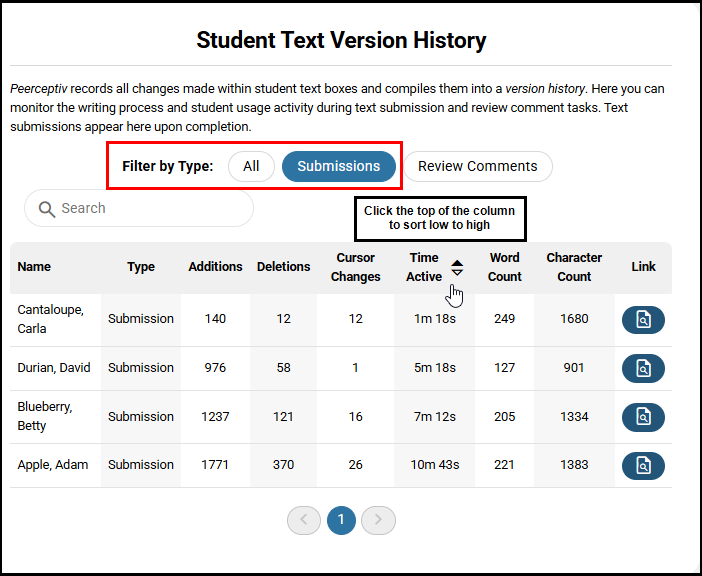Go to the next page arrow

coord(378,520)
